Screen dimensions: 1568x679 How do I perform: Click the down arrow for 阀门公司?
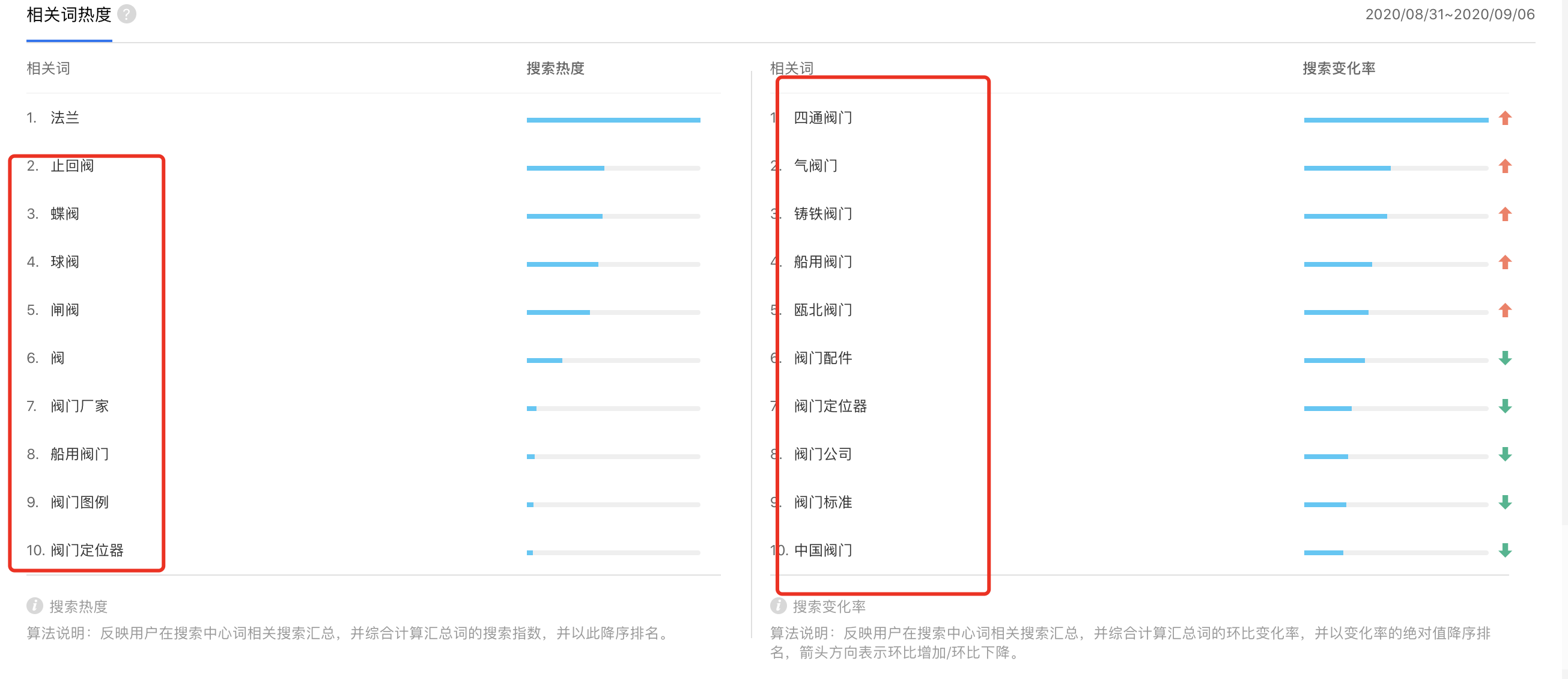point(1505,454)
